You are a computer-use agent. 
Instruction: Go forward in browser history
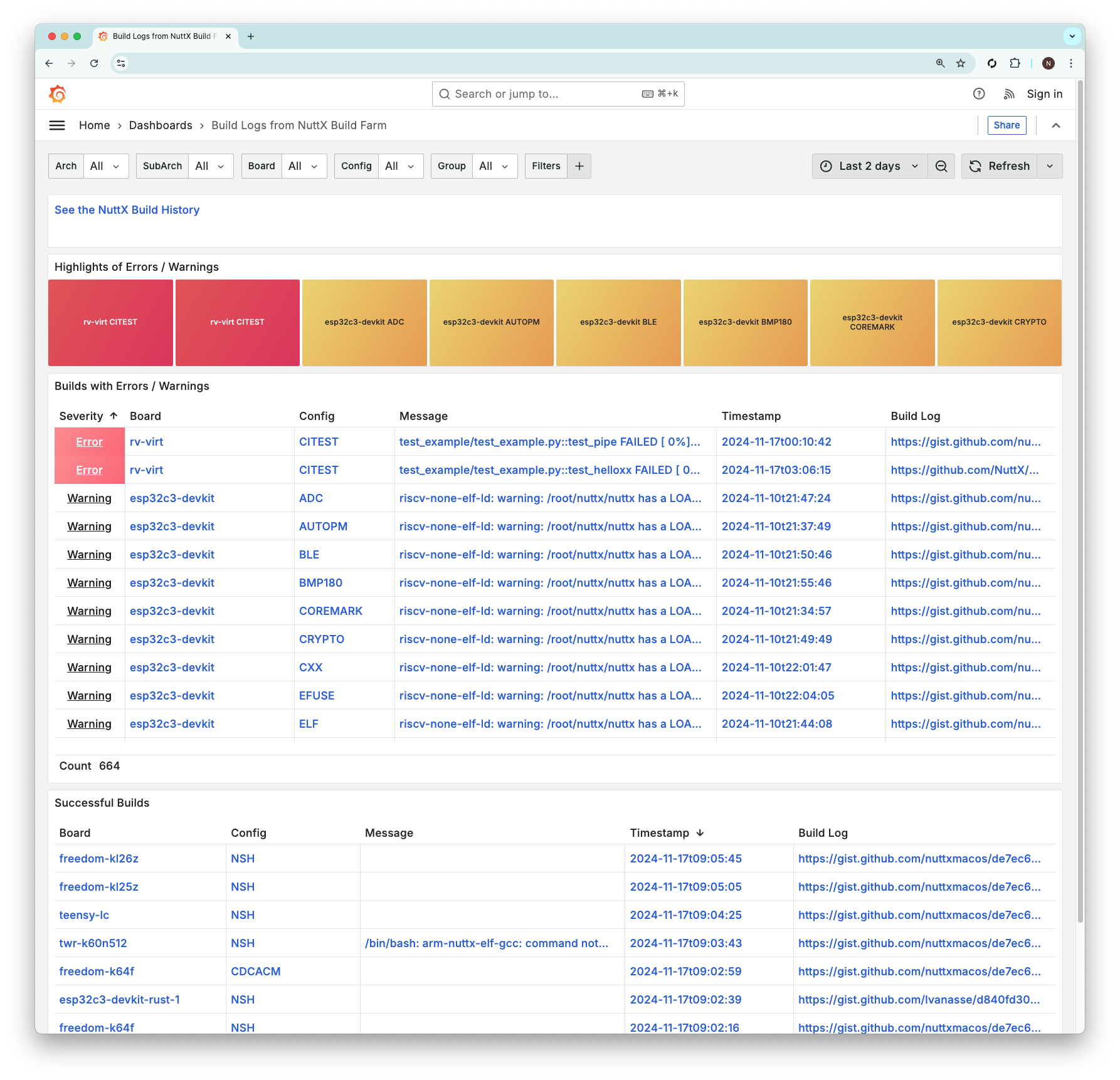point(71,63)
